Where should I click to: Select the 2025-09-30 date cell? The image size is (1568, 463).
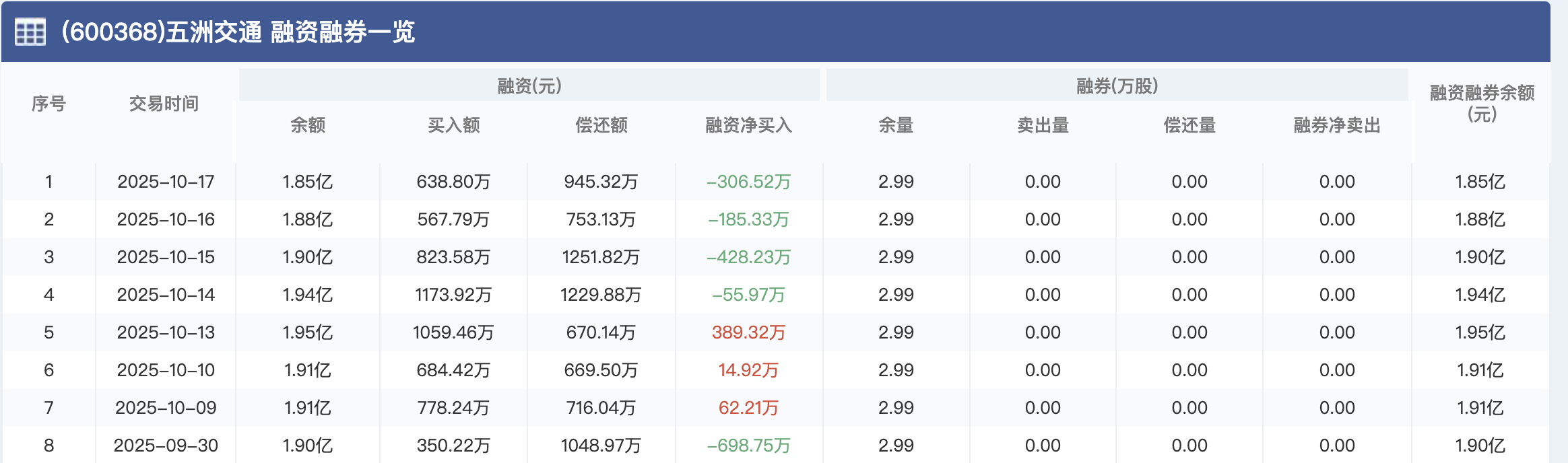[x=166, y=446]
